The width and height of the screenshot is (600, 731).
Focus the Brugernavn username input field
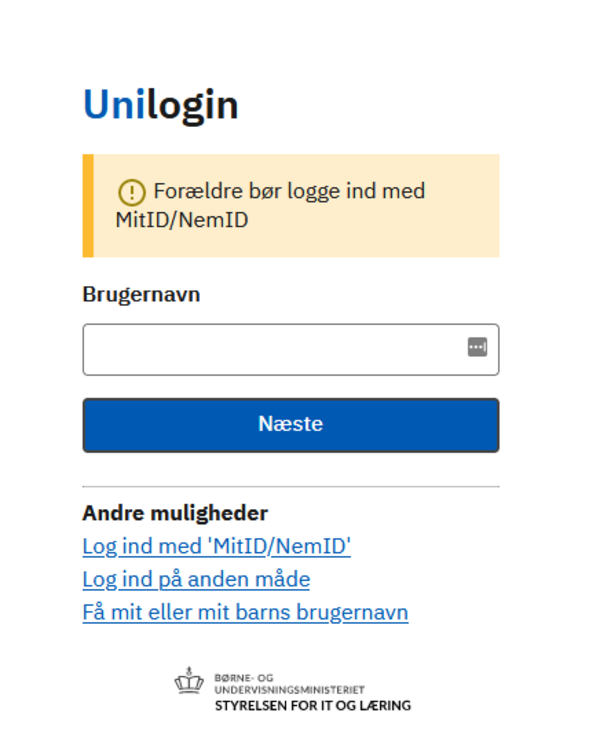coord(270,349)
